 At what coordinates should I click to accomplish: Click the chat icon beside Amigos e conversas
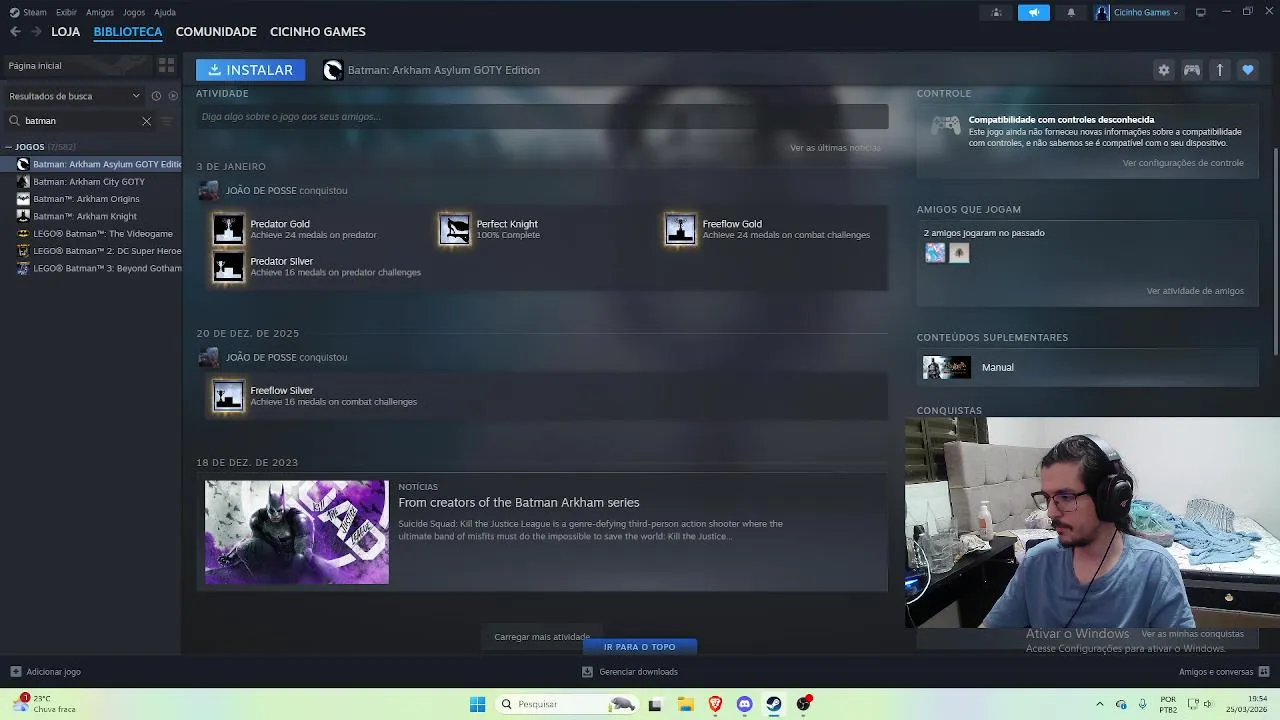(1264, 672)
